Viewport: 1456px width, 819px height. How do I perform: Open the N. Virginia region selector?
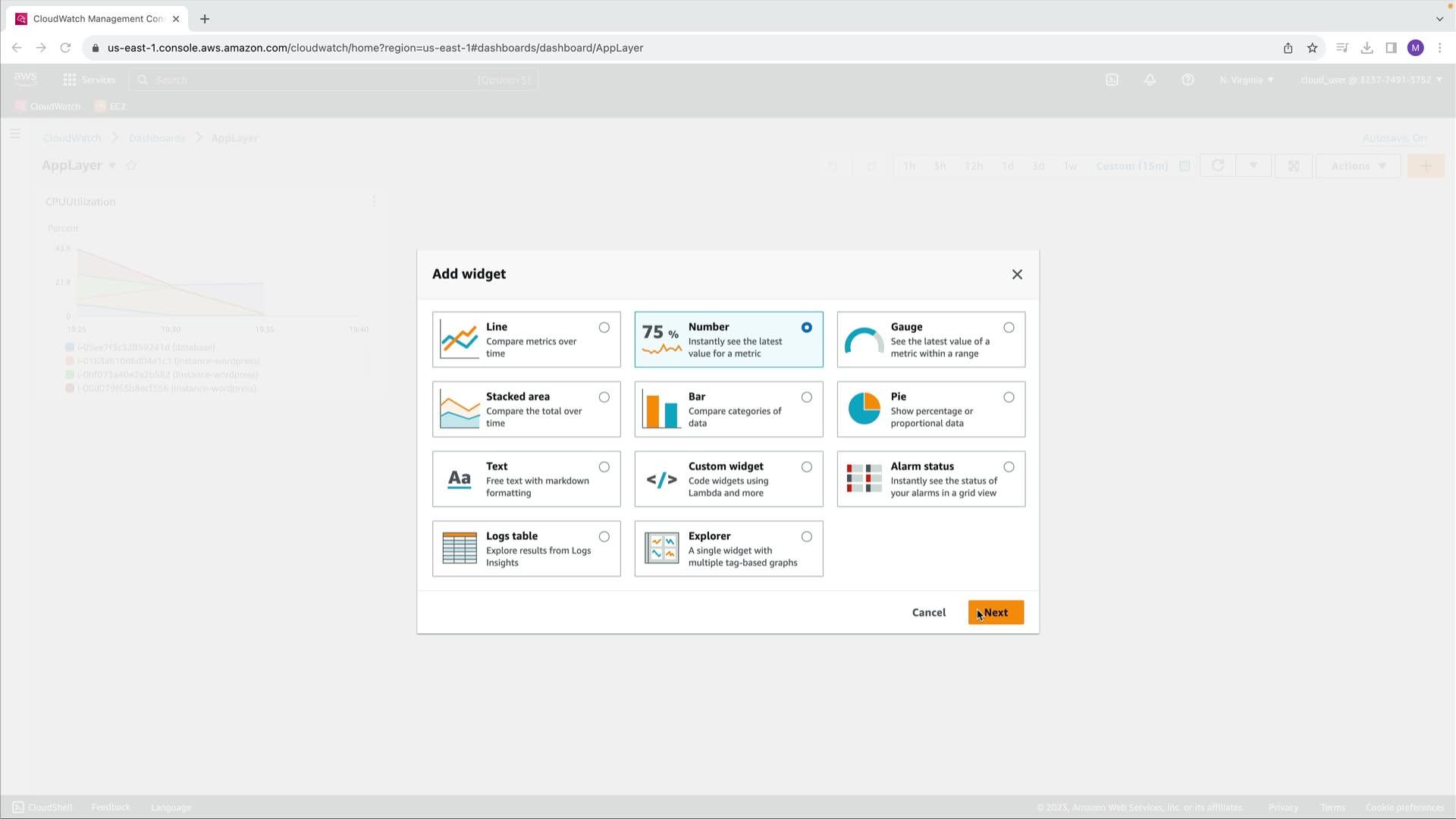1246,80
